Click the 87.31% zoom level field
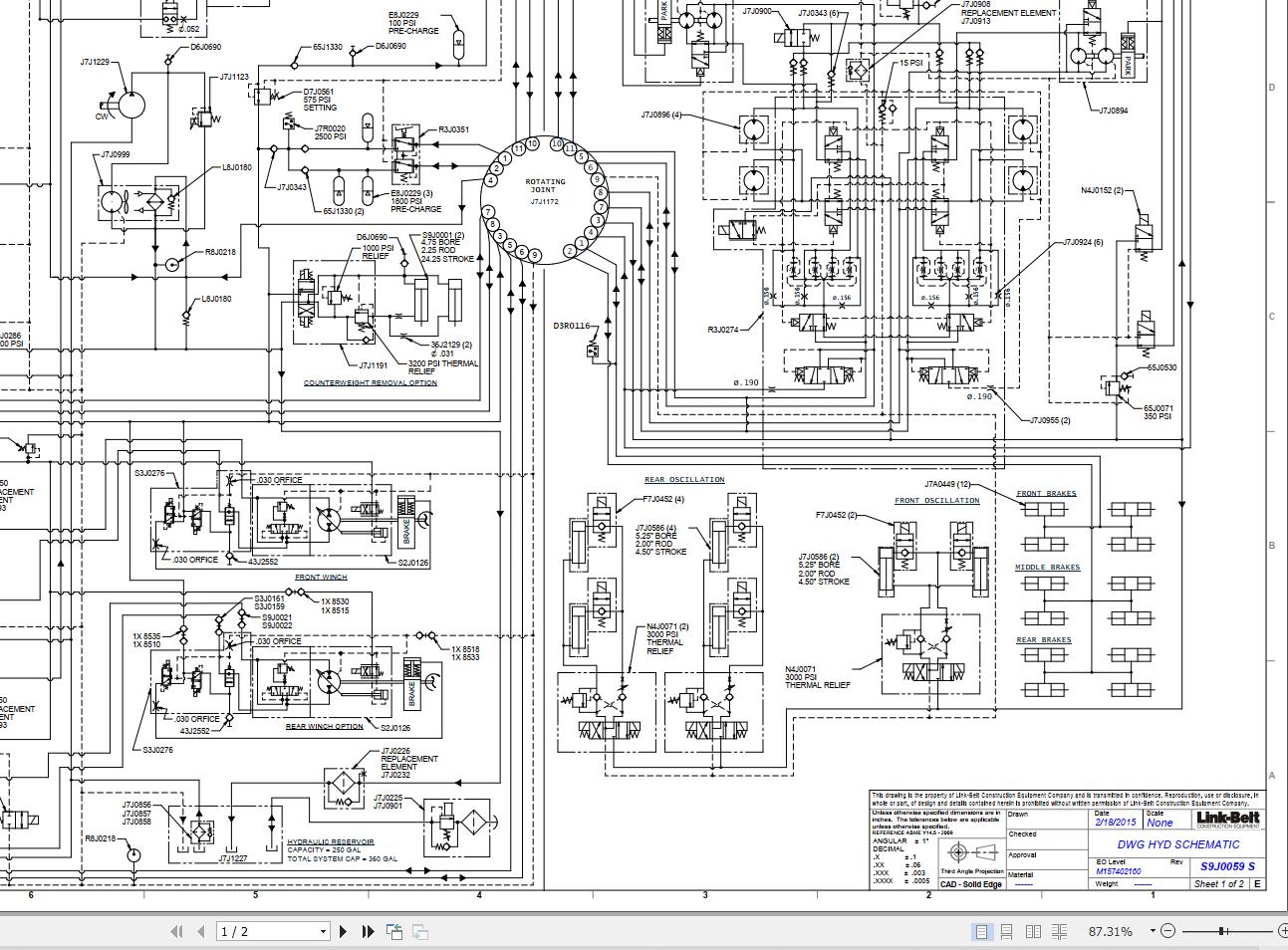This screenshot has width=1288, height=950. click(x=1110, y=931)
